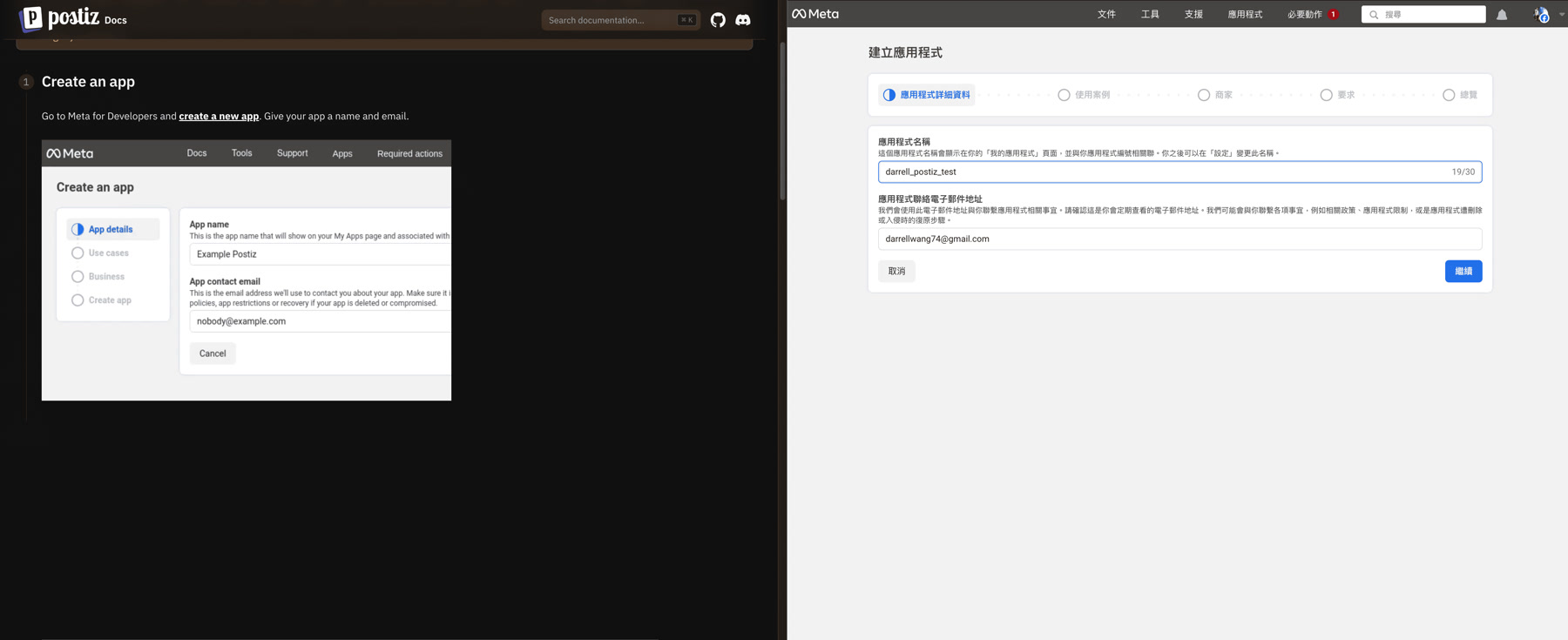Click the red badge on 必要動作

point(1333,14)
